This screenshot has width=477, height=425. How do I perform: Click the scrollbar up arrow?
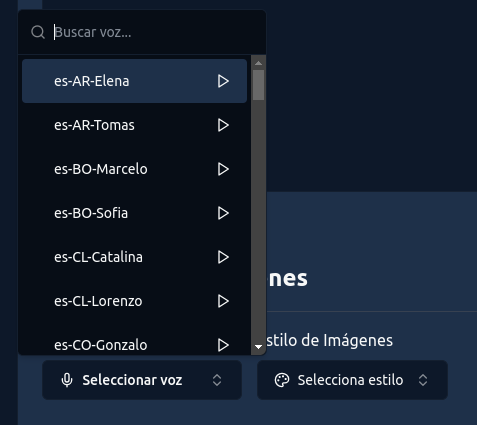(258, 63)
